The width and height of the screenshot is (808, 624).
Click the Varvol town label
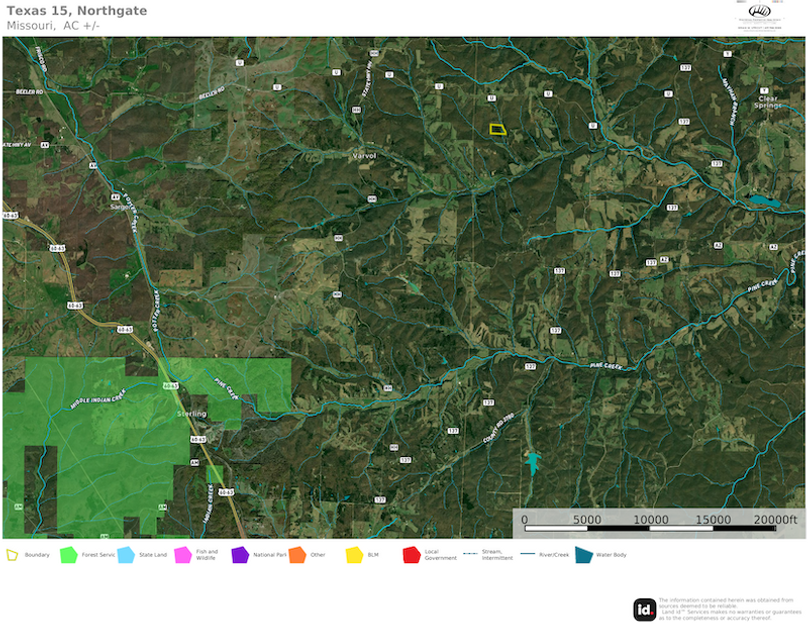(x=364, y=156)
